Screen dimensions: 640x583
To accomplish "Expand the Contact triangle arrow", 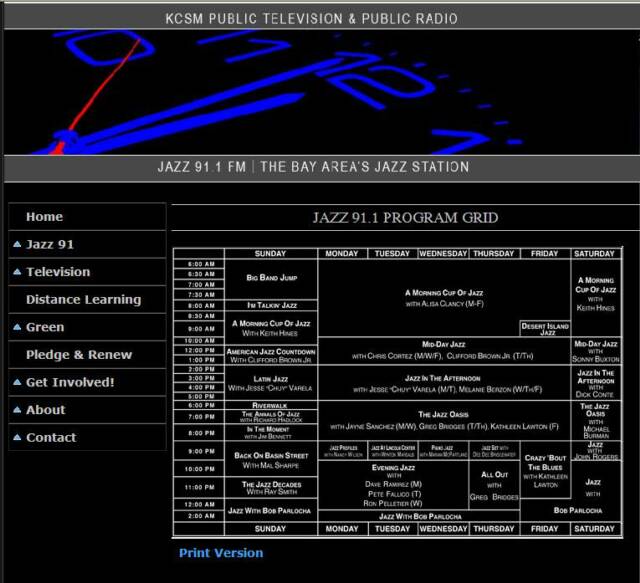I will (x=17, y=437).
